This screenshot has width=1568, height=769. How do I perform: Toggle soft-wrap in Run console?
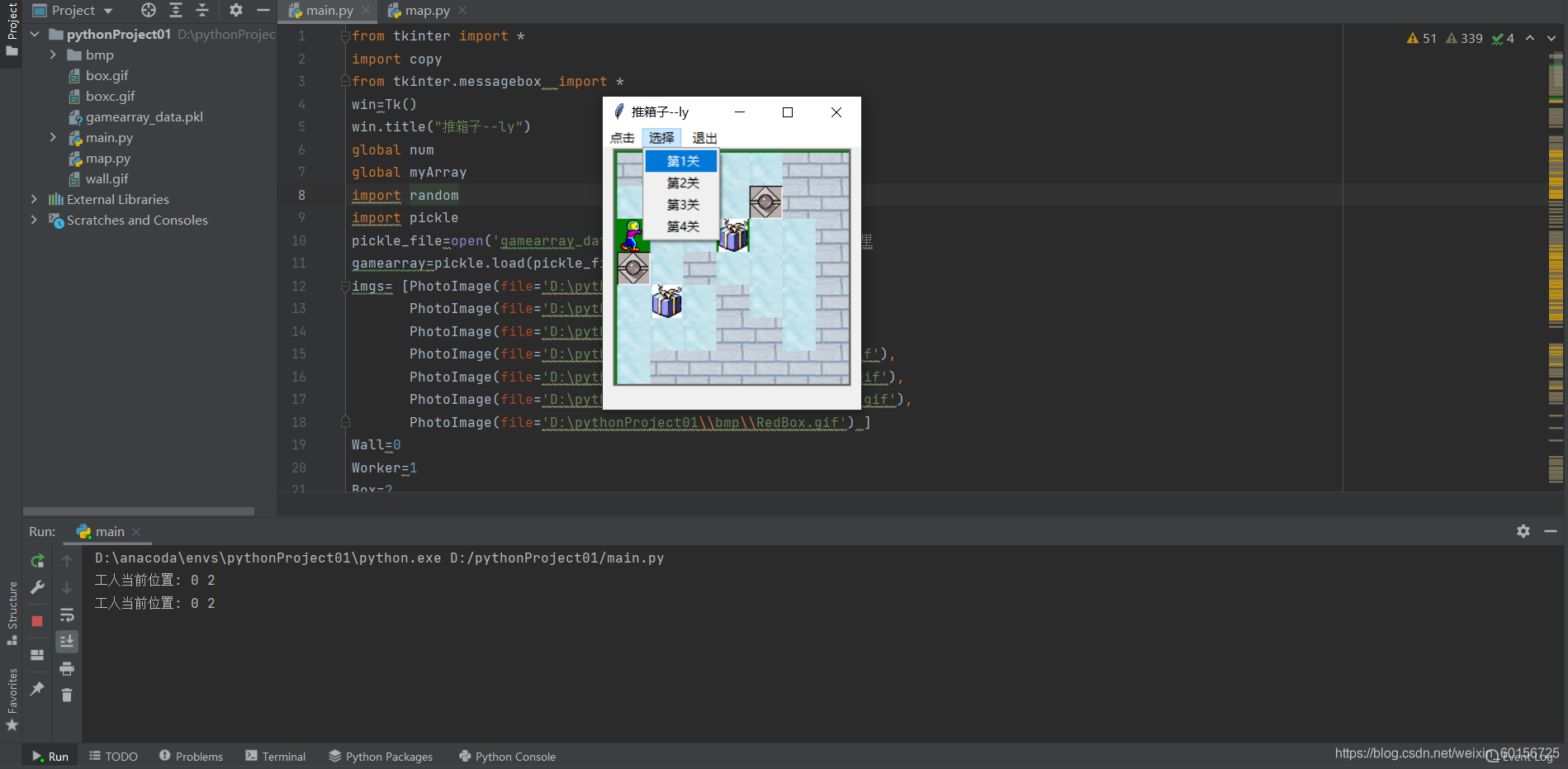click(x=67, y=615)
